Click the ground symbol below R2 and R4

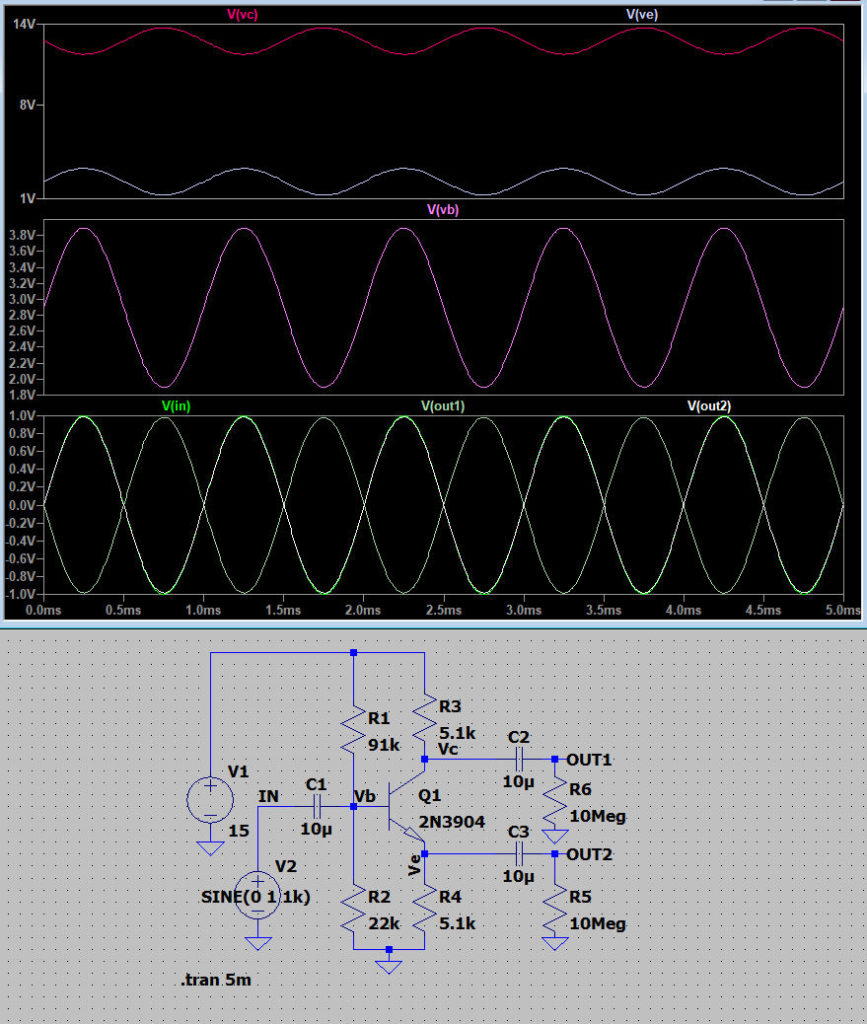point(390,964)
